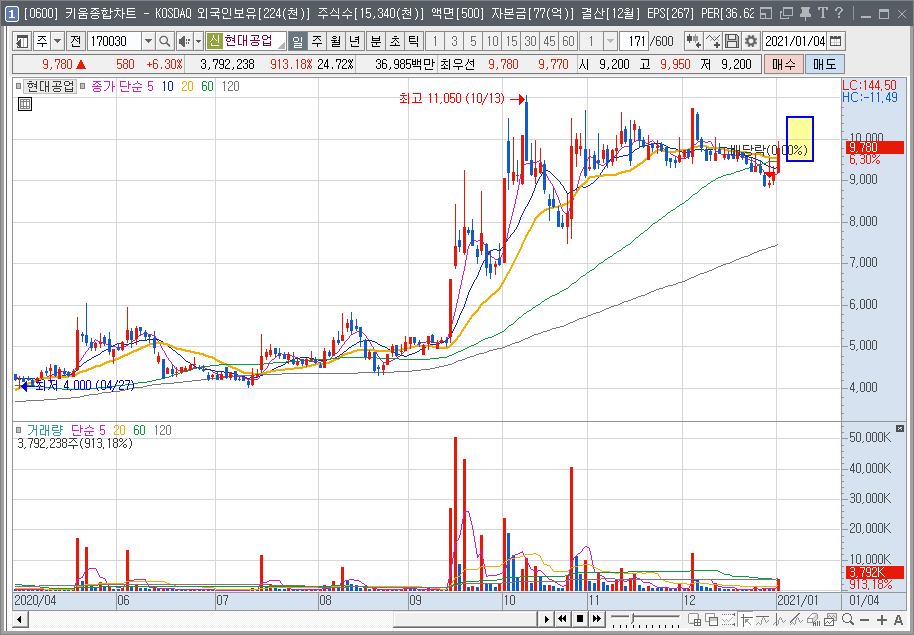
Task: Click the 주 market type selector button
Action: pyautogui.click(x=42, y=41)
